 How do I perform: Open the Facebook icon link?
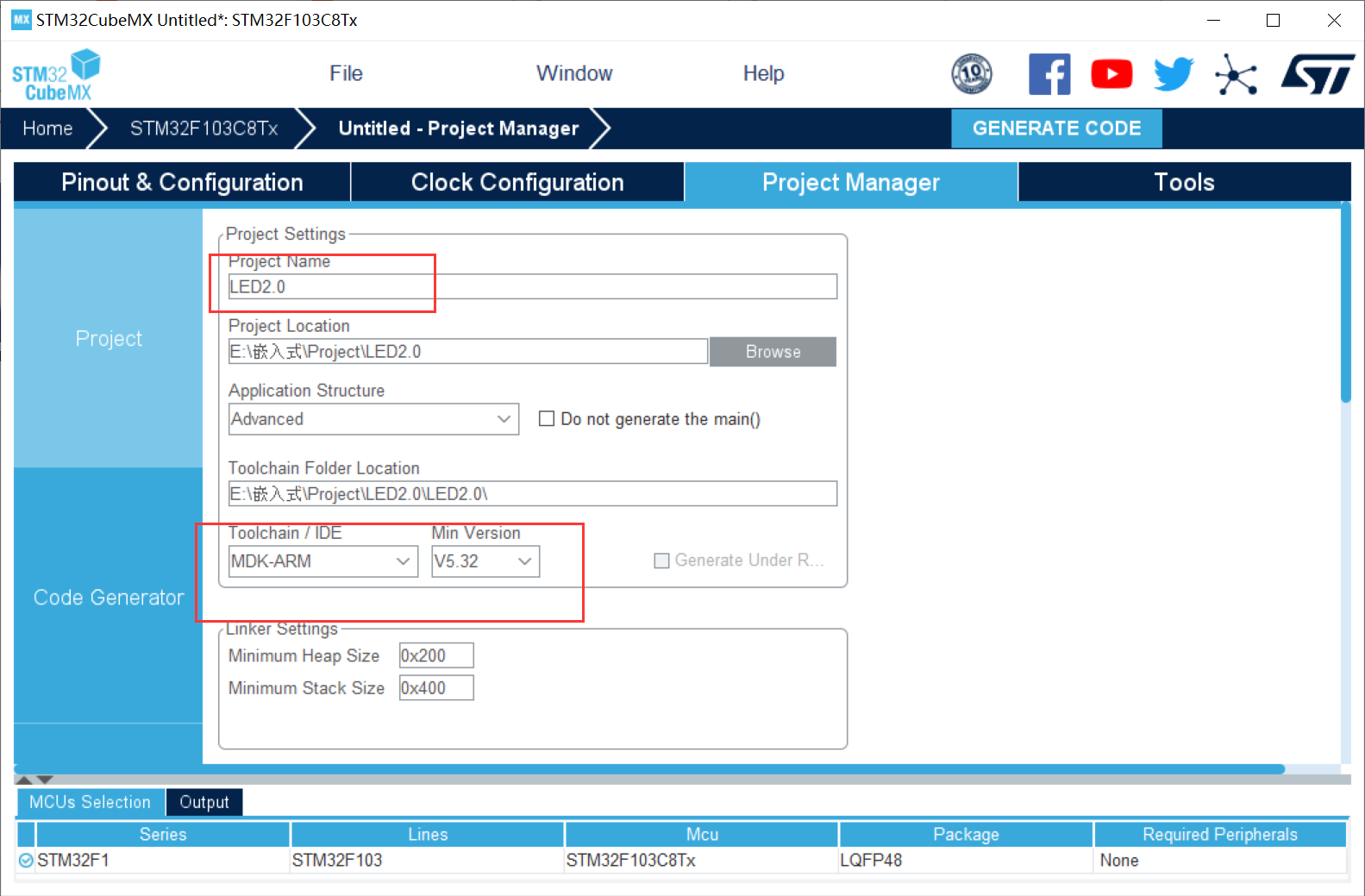(x=1049, y=74)
